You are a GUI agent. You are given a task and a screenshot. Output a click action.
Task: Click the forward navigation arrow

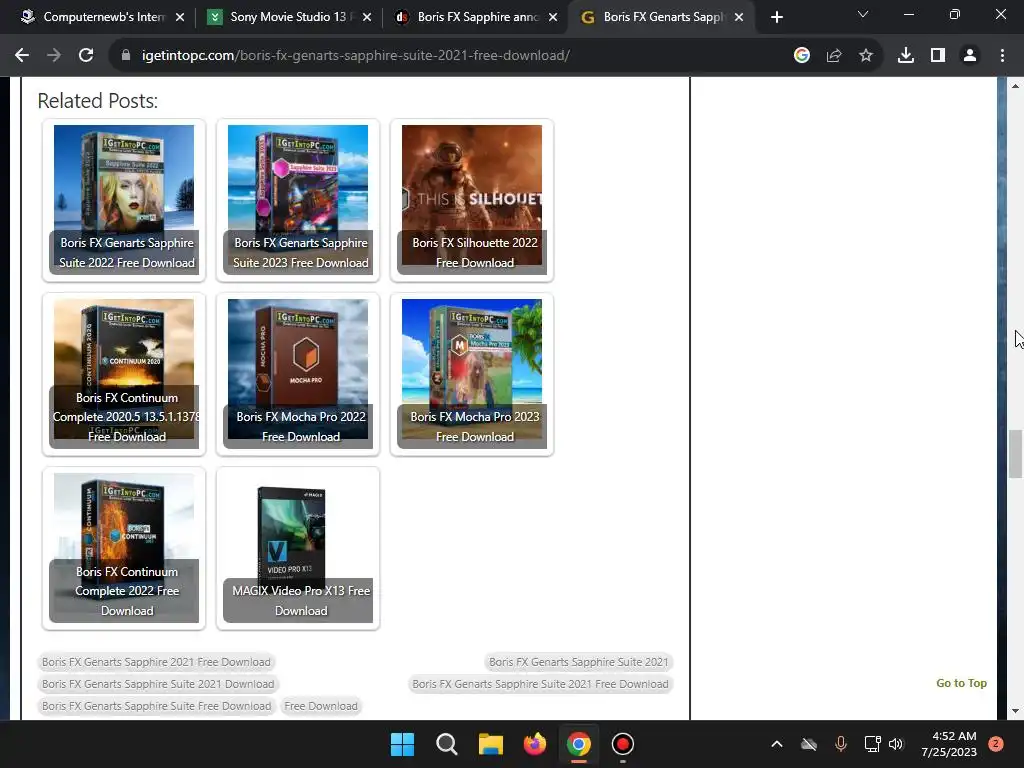[x=54, y=56]
